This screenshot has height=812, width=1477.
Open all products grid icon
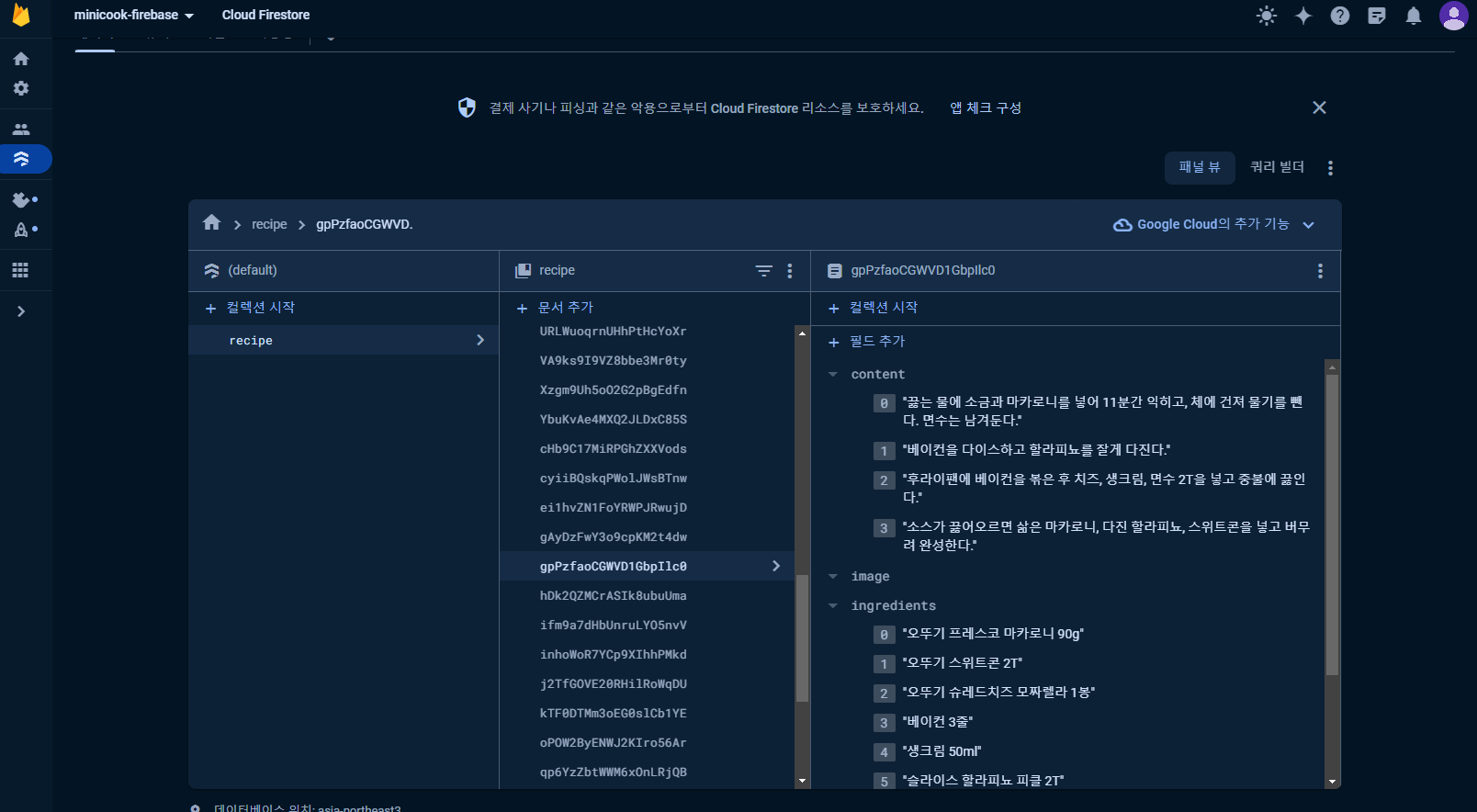click(x=21, y=270)
